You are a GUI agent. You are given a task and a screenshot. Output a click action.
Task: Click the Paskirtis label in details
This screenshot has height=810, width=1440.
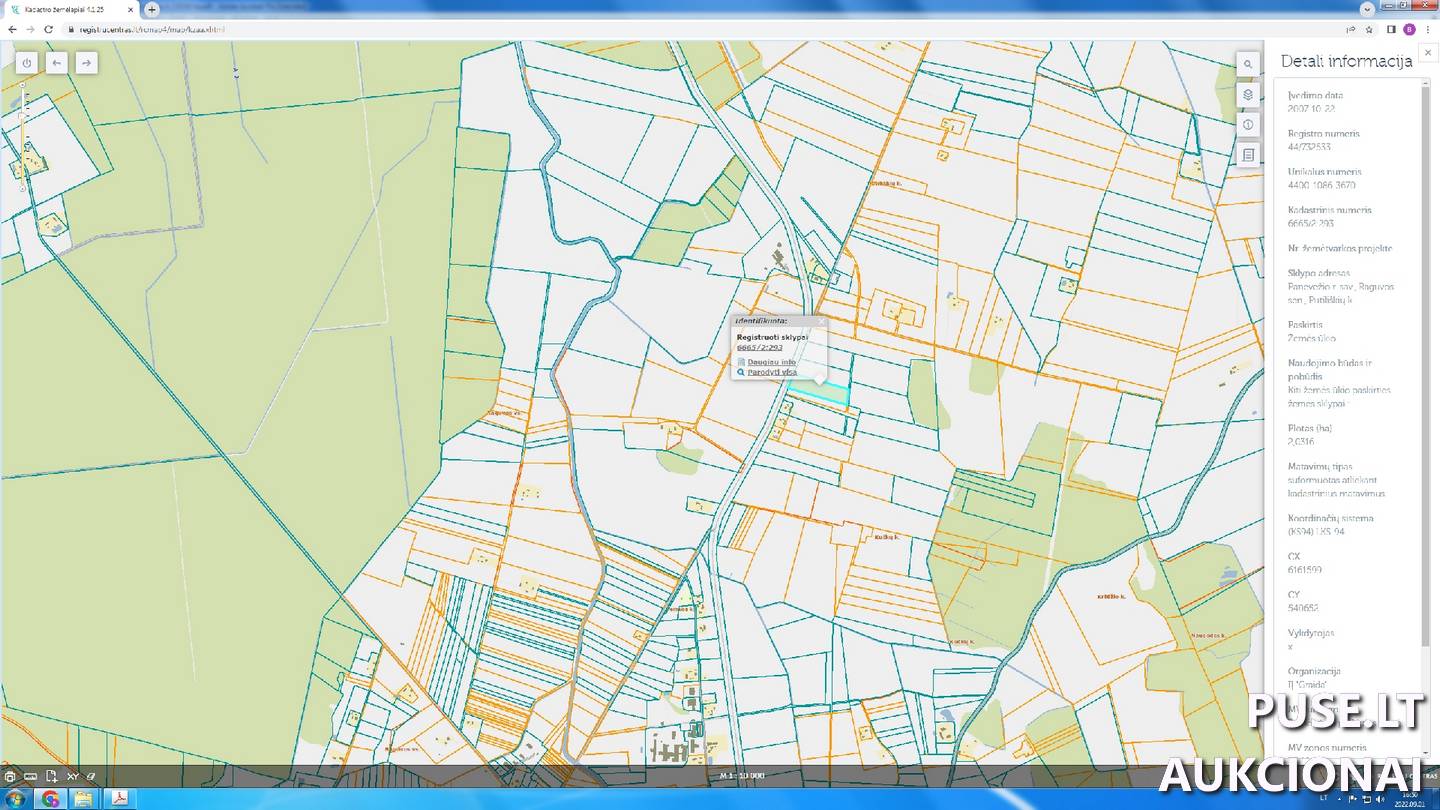coord(1305,325)
